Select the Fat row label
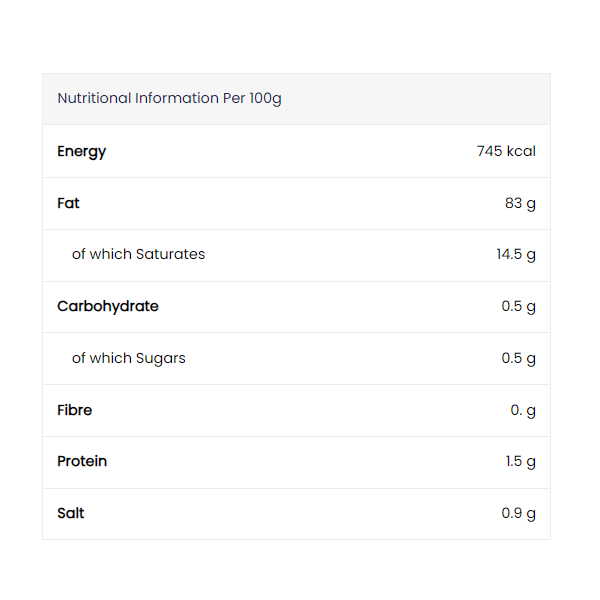This screenshot has height=600, width=600. [x=68, y=203]
